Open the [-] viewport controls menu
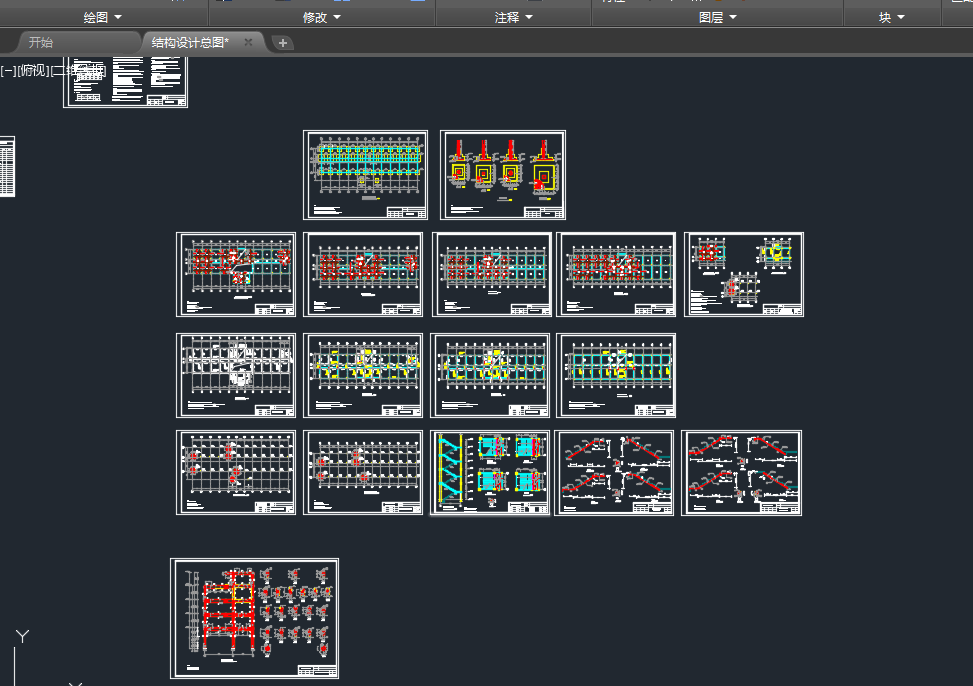Screen dimensions: 973x686 point(8,71)
